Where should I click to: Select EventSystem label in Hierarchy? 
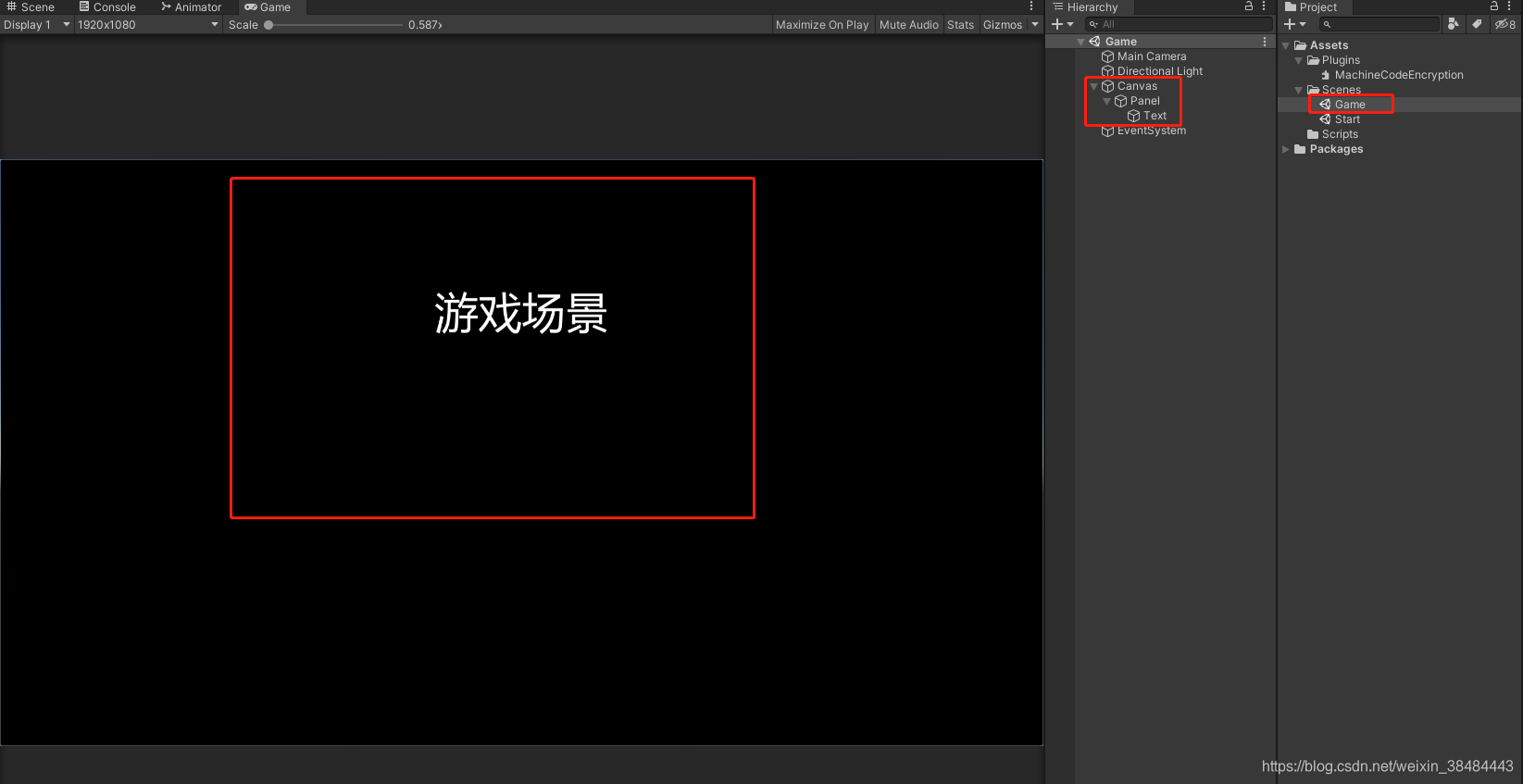click(x=1152, y=131)
